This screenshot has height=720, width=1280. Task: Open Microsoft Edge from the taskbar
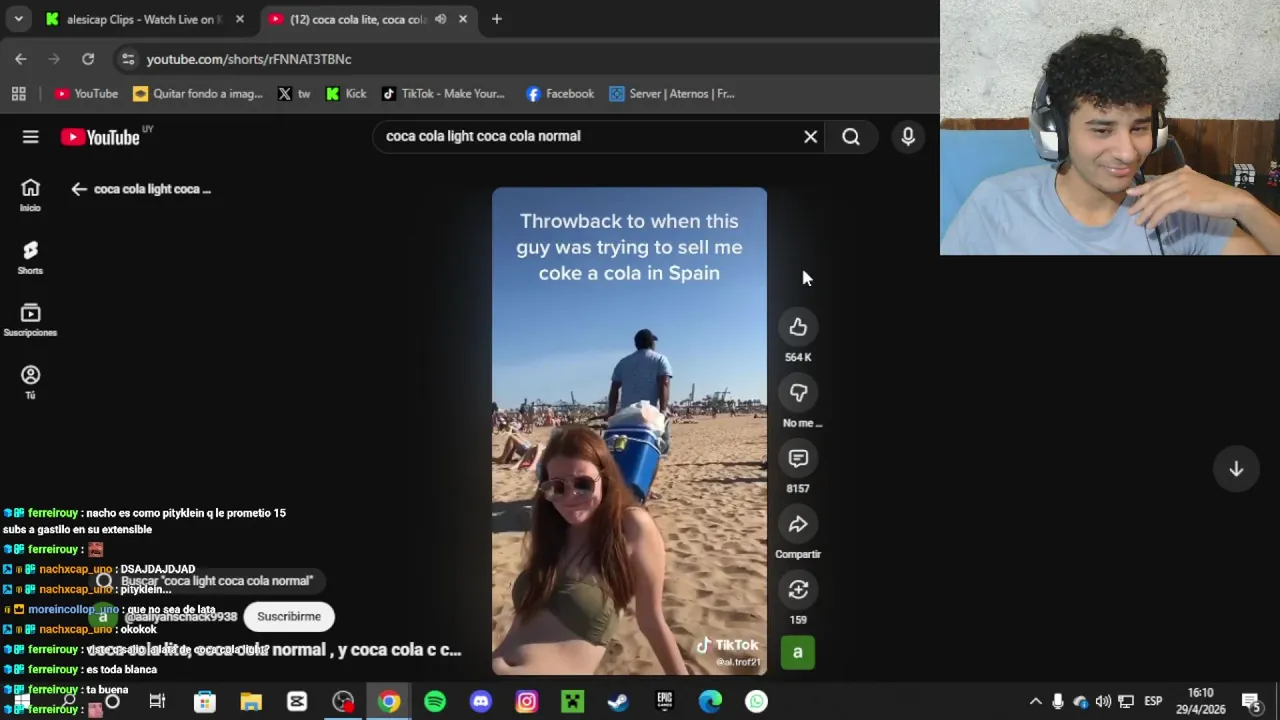pyautogui.click(x=710, y=702)
